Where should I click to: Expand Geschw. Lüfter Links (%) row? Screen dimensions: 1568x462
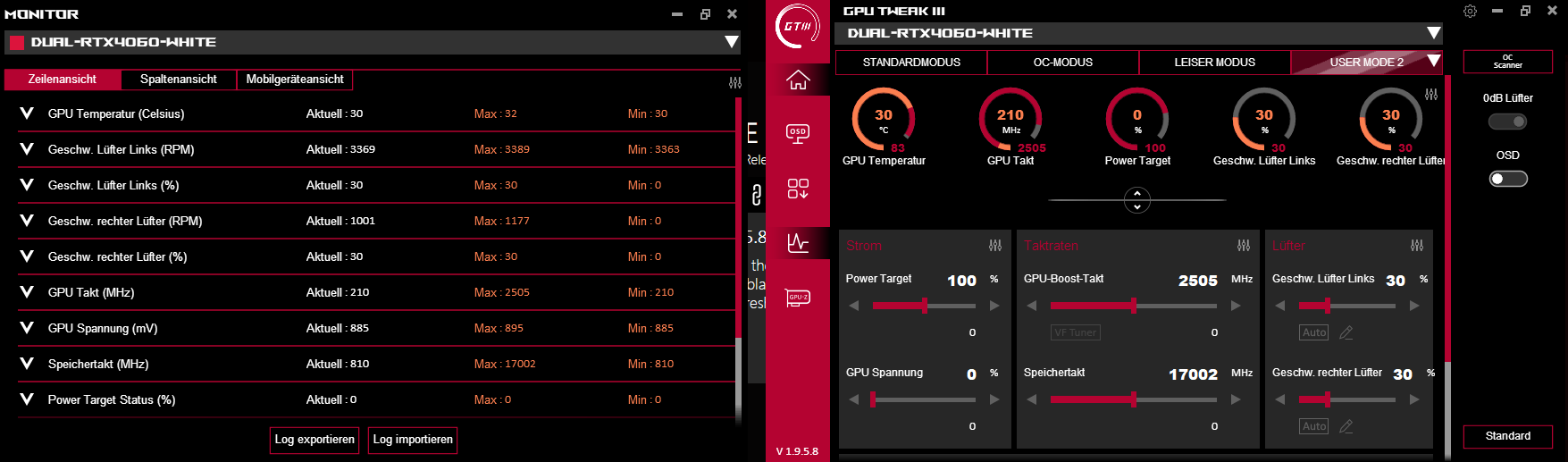point(27,185)
